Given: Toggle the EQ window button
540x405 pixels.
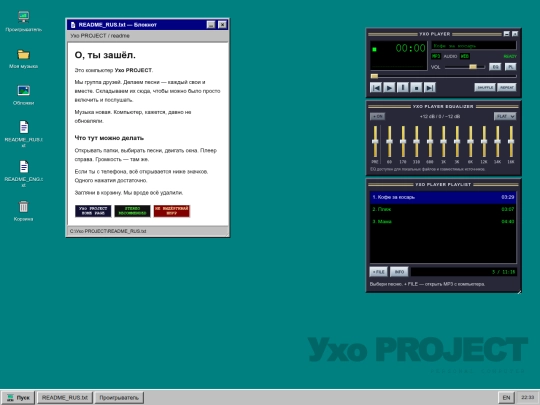Looking at the screenshot, I should coord(495,67).
